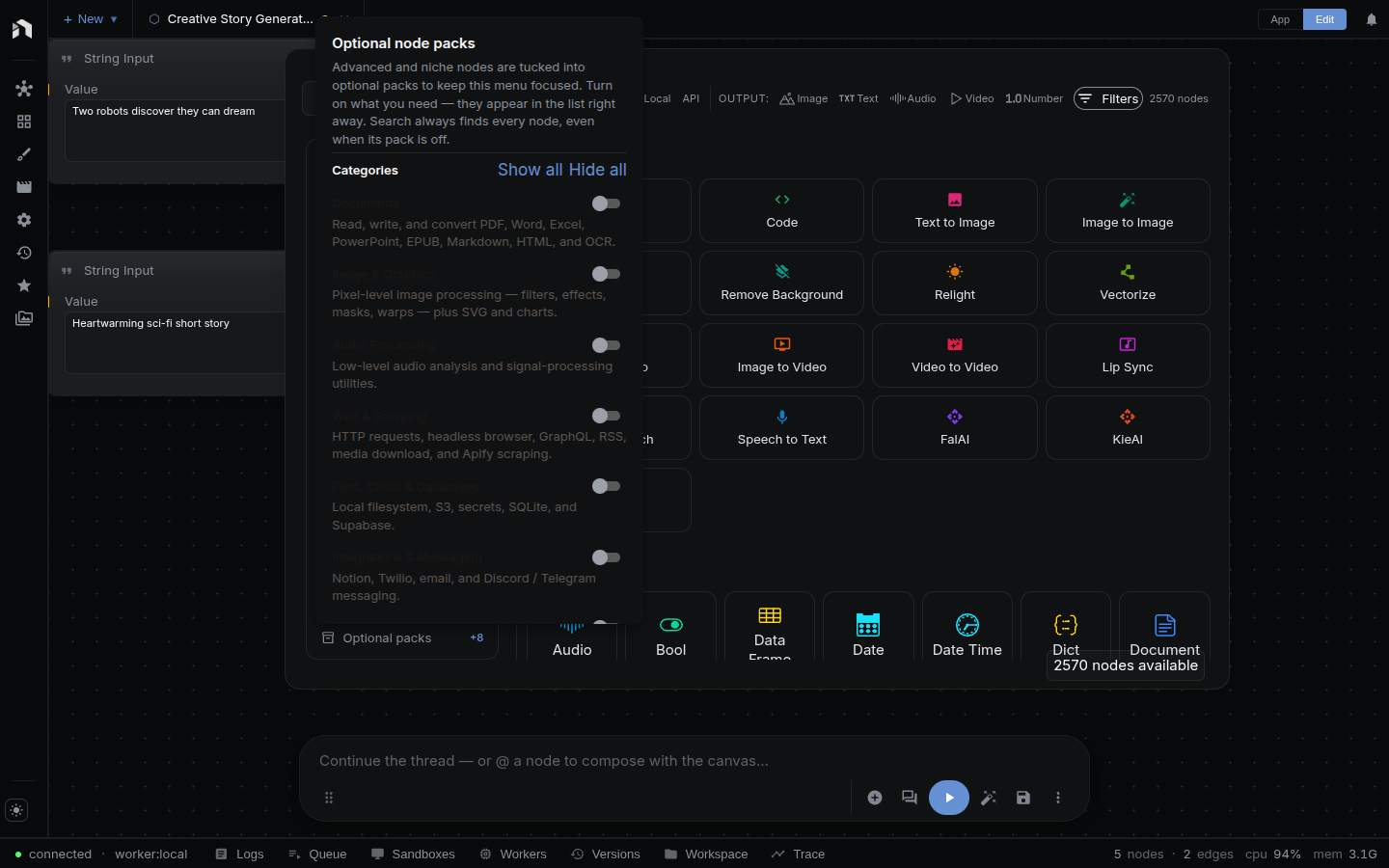This screenshot has height=868, width=1389.
Task: Add a Lip Sync node
Action: point(1128,355)
